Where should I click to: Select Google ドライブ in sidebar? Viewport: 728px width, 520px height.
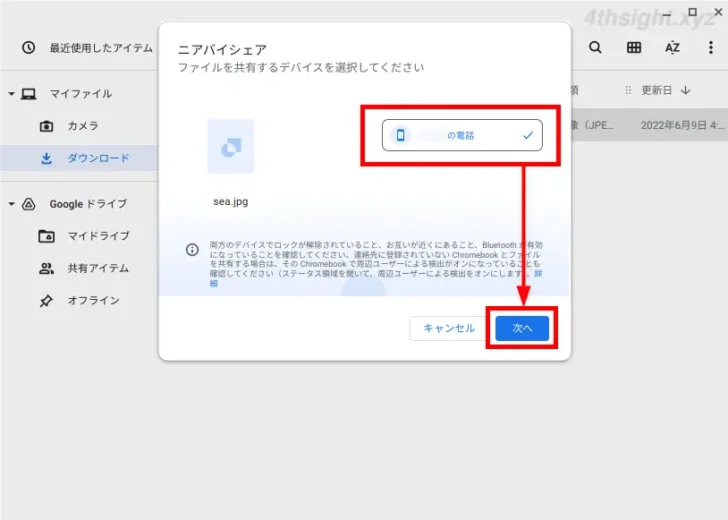point(88,204)
